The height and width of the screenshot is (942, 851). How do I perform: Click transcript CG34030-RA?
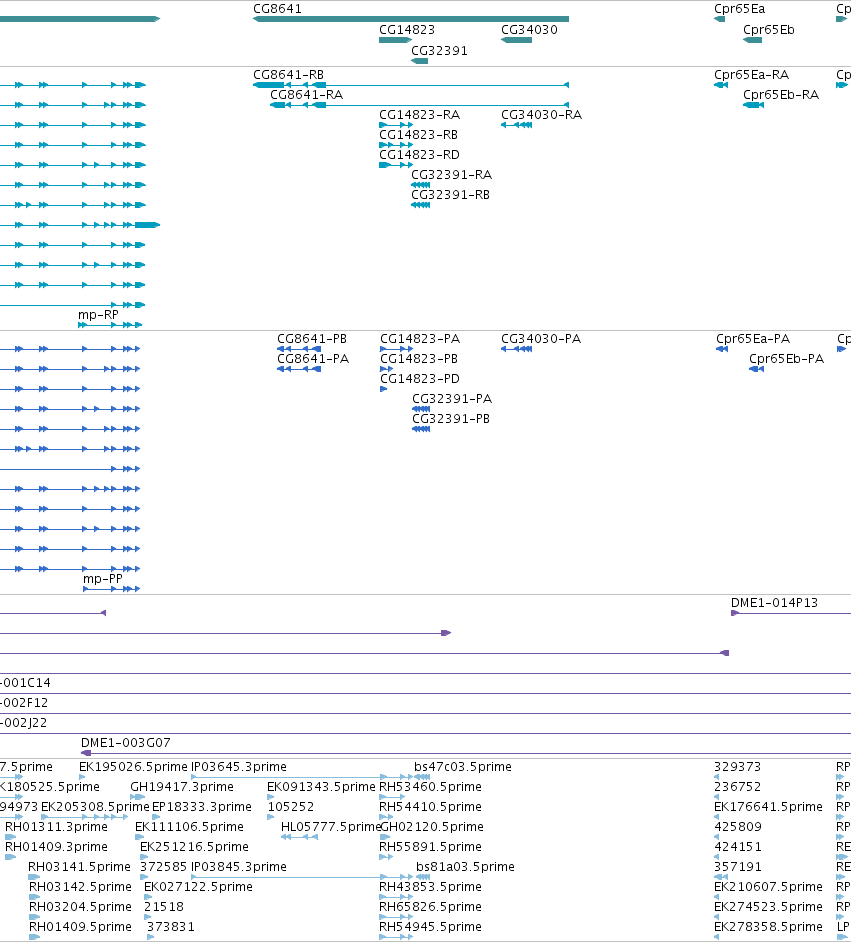click(x=516, y=125)
